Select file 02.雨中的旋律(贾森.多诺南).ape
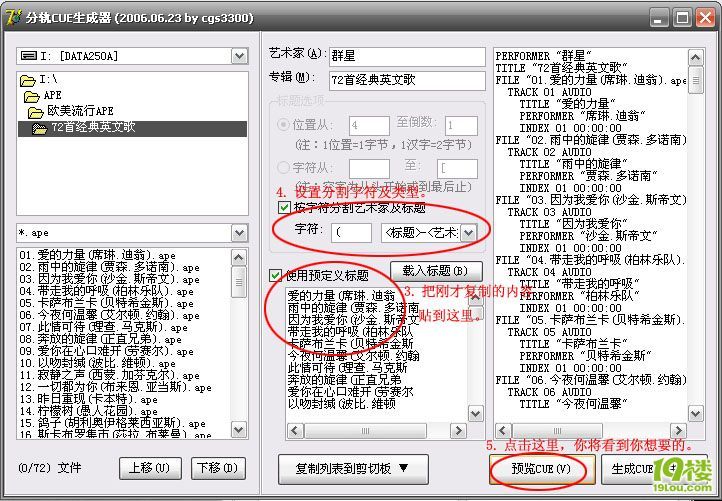The width and height of the screenshot is (722, 501). tap(109, 267)
